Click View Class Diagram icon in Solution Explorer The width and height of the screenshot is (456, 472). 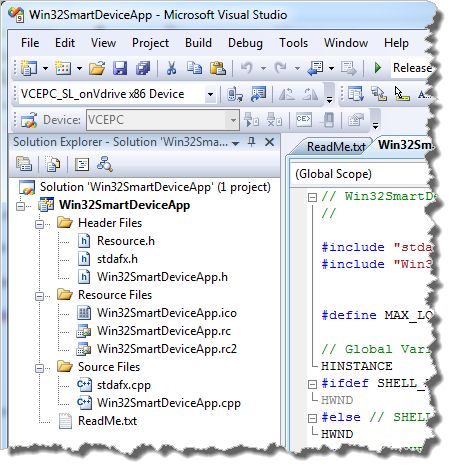pyautogui.click(x=105, y=164)
